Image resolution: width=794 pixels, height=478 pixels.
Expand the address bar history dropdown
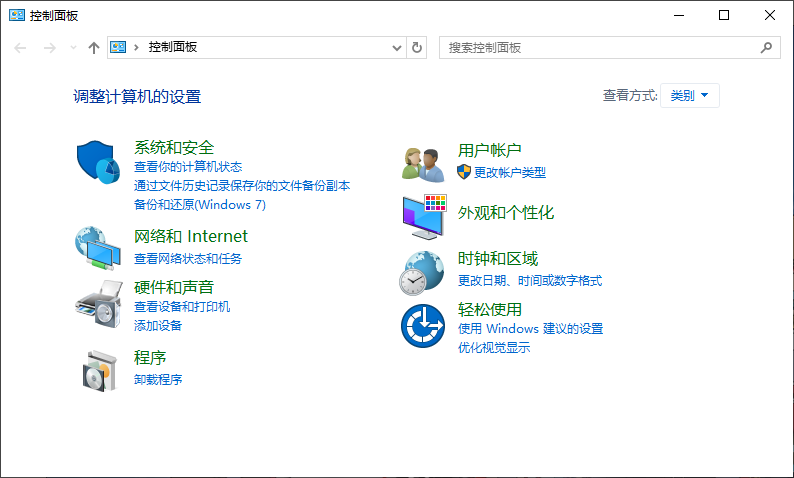[397, 48]
